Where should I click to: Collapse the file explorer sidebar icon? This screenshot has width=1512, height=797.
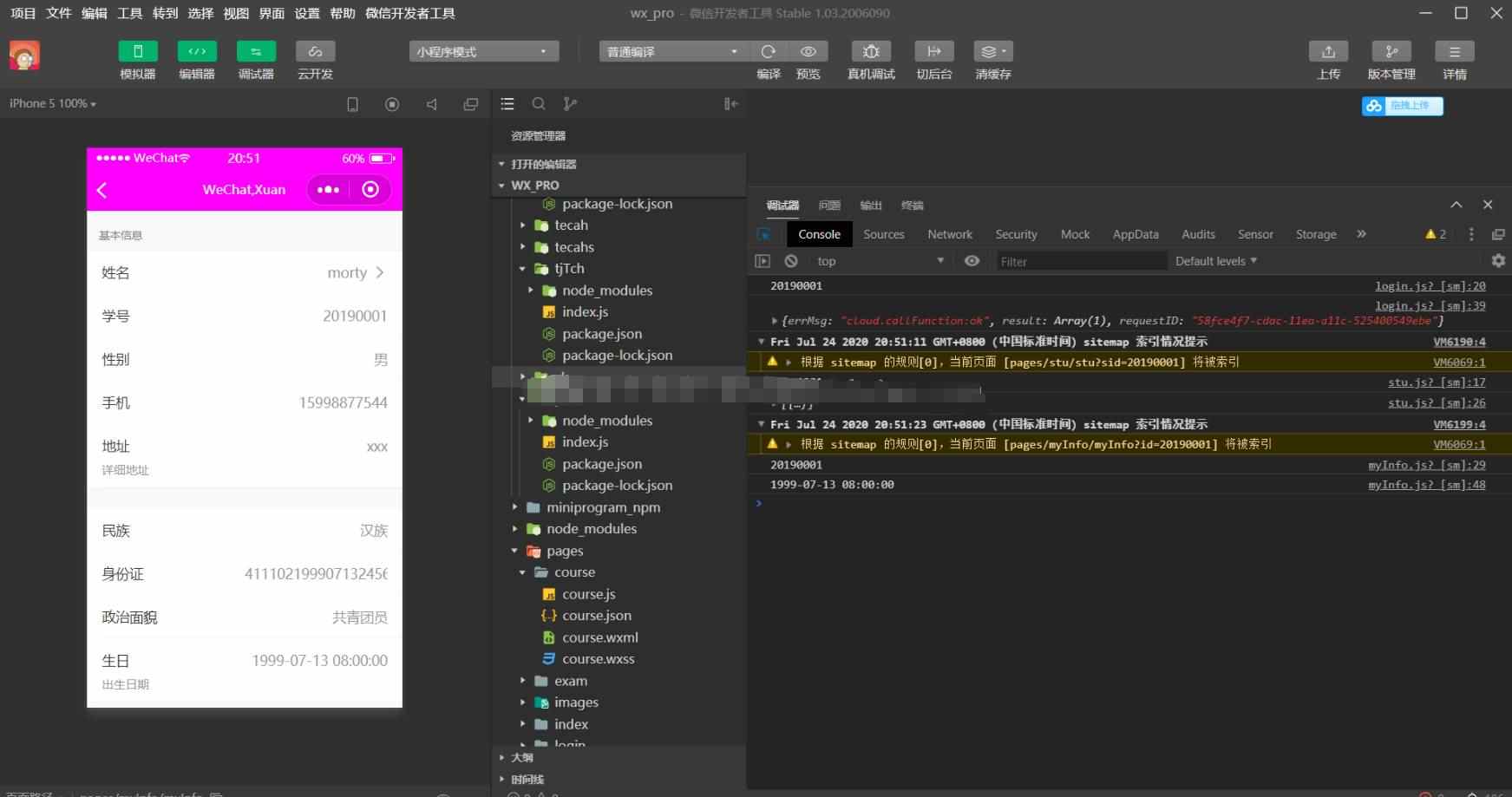tap(731, 104)
